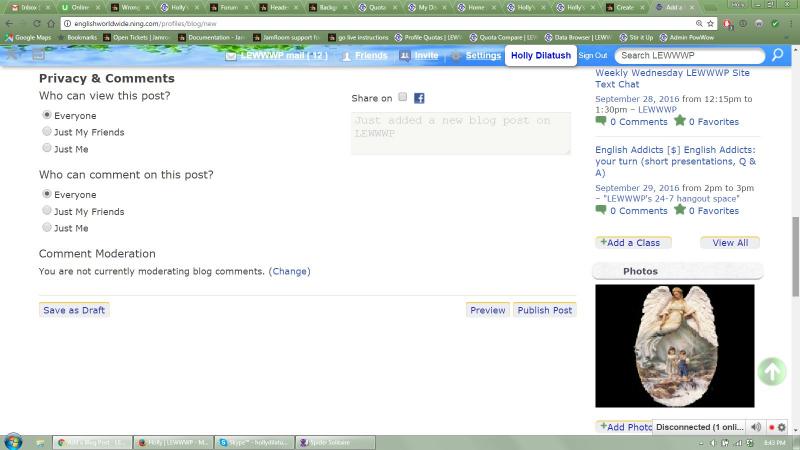This screenshot has height=450, width=800.
Task: Mute chat sound via speaker icon
Action: click(756, 427)
